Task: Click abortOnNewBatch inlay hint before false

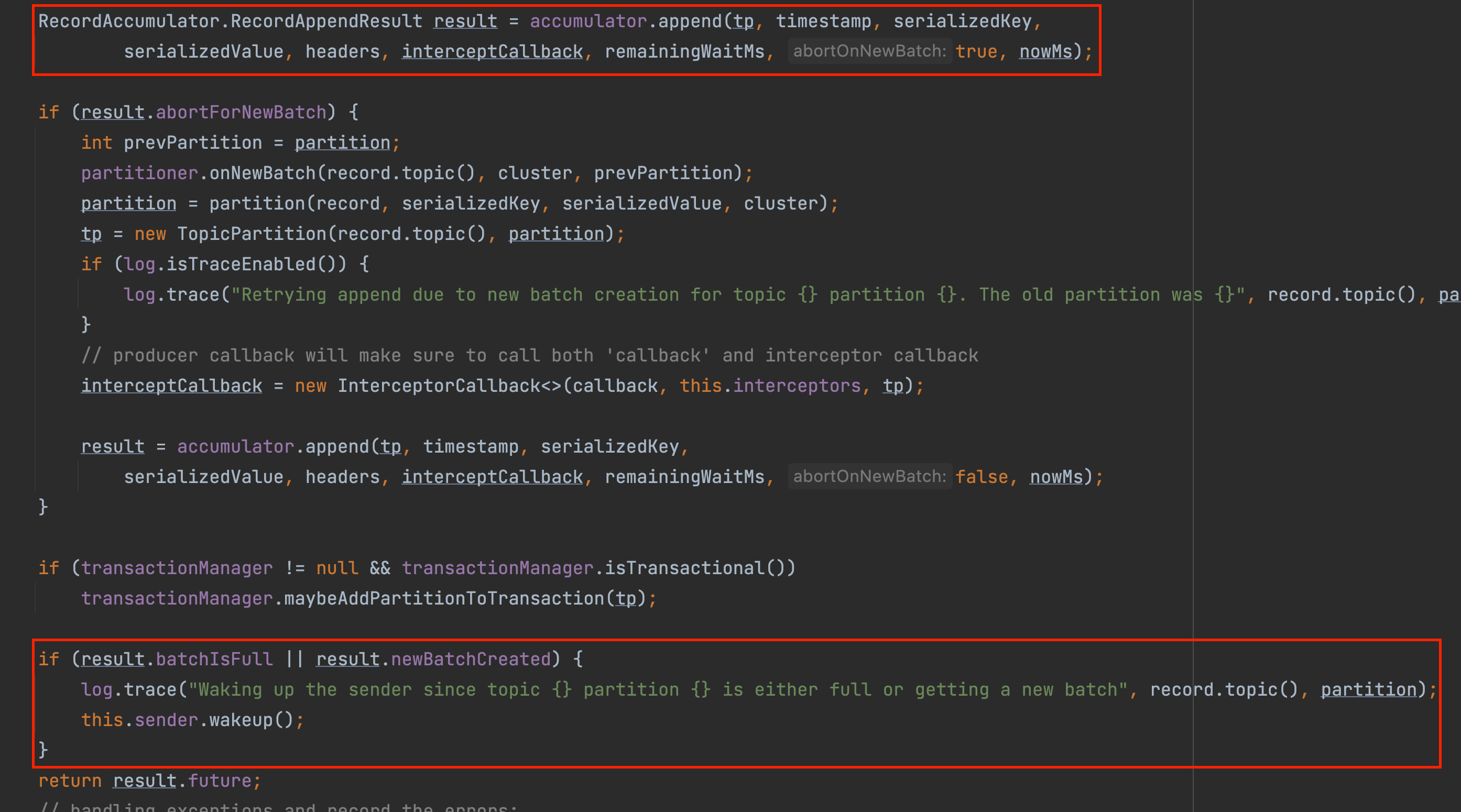Action: pyautogui.click(x=869, y=476)
